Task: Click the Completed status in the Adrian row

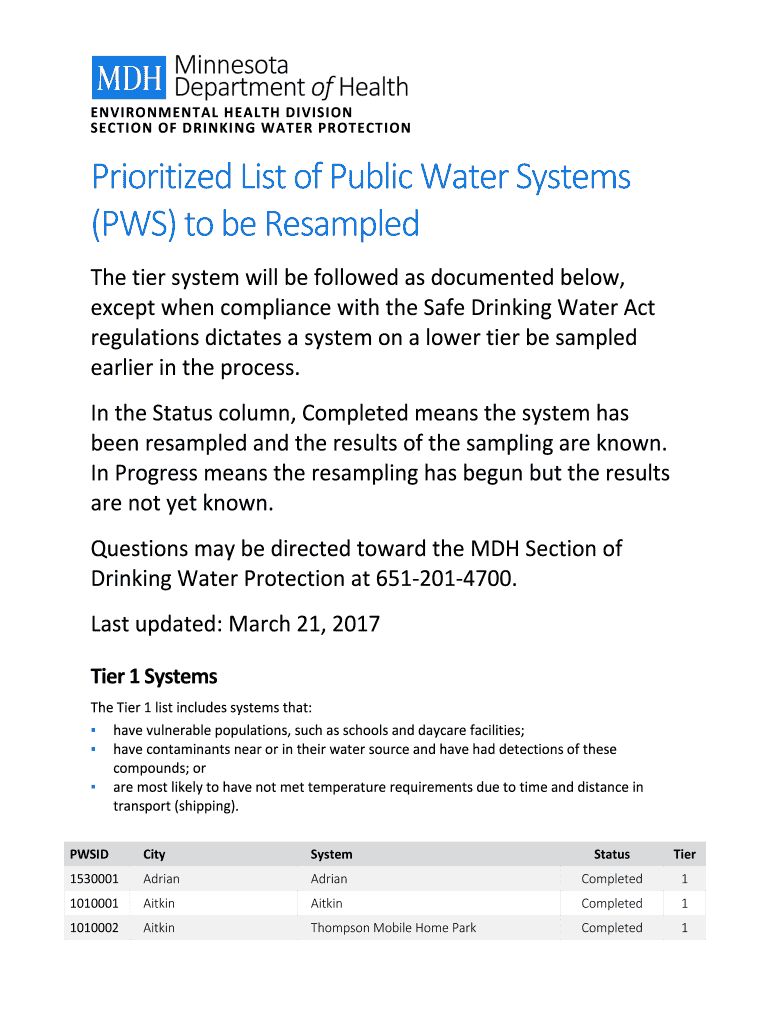Action: (612, 879)
